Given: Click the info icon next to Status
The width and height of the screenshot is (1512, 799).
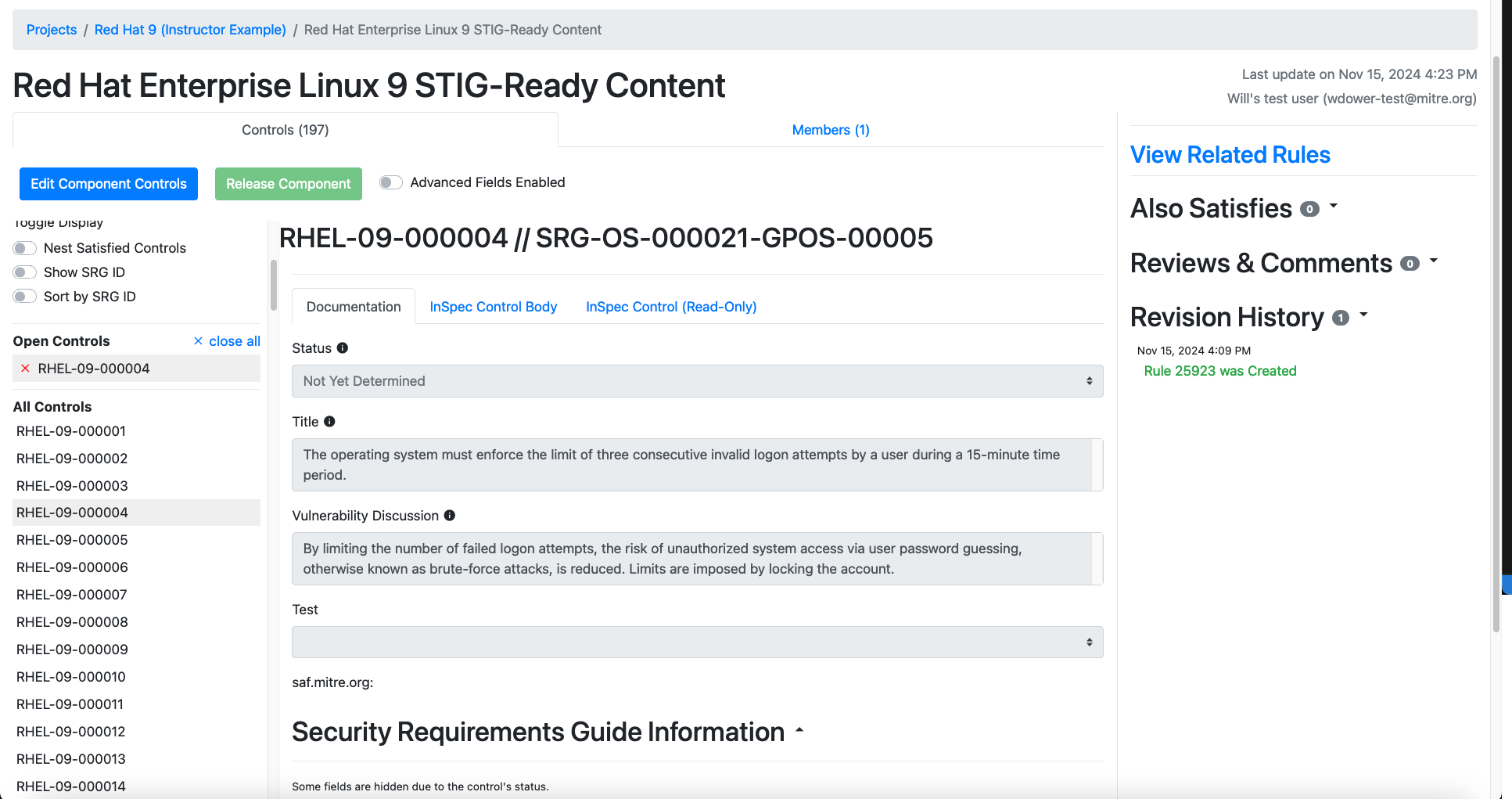Looking at the screenshot, I should click(x=343, y=348).
